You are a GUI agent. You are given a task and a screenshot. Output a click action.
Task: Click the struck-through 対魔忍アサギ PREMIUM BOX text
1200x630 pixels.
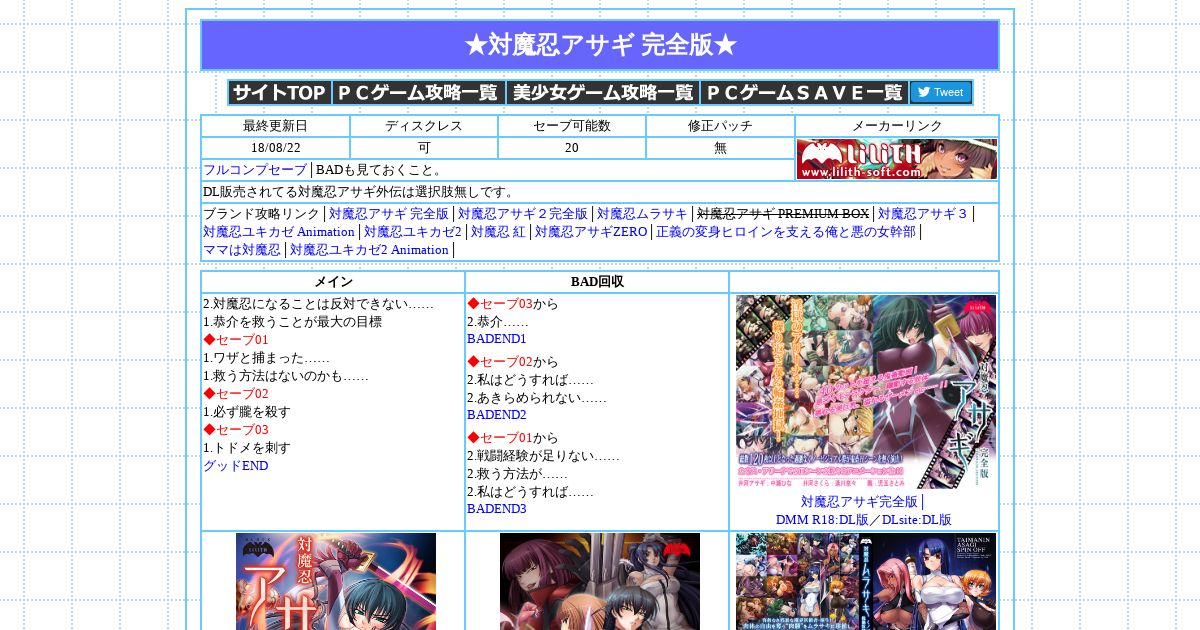(783, 214)
